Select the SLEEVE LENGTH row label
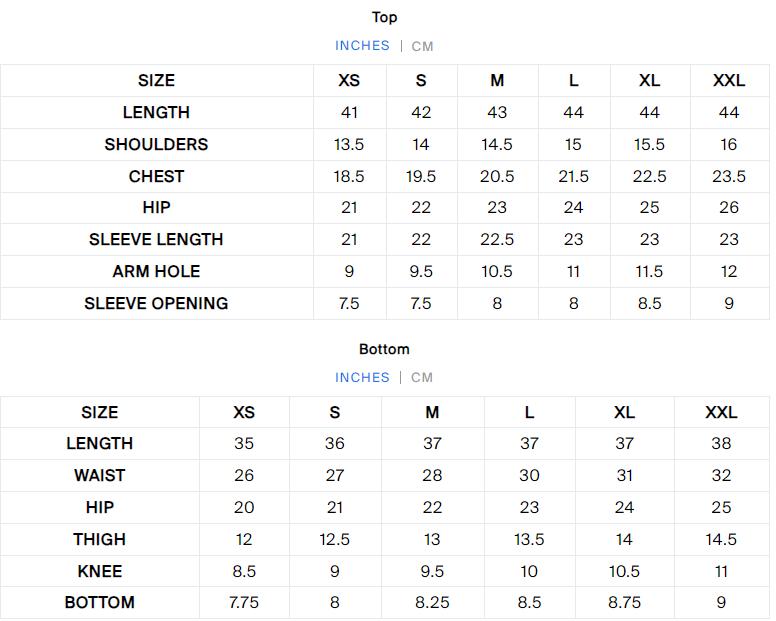This screenshot has width=776, height=621. [156, 240]
